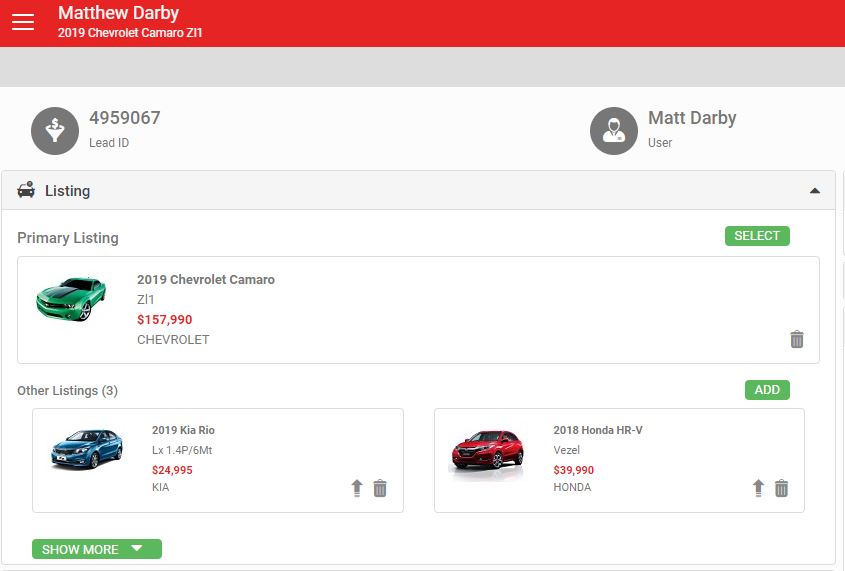Click the $24,995 price
This screenshot has height=571, width=845.
coord(172,470)
